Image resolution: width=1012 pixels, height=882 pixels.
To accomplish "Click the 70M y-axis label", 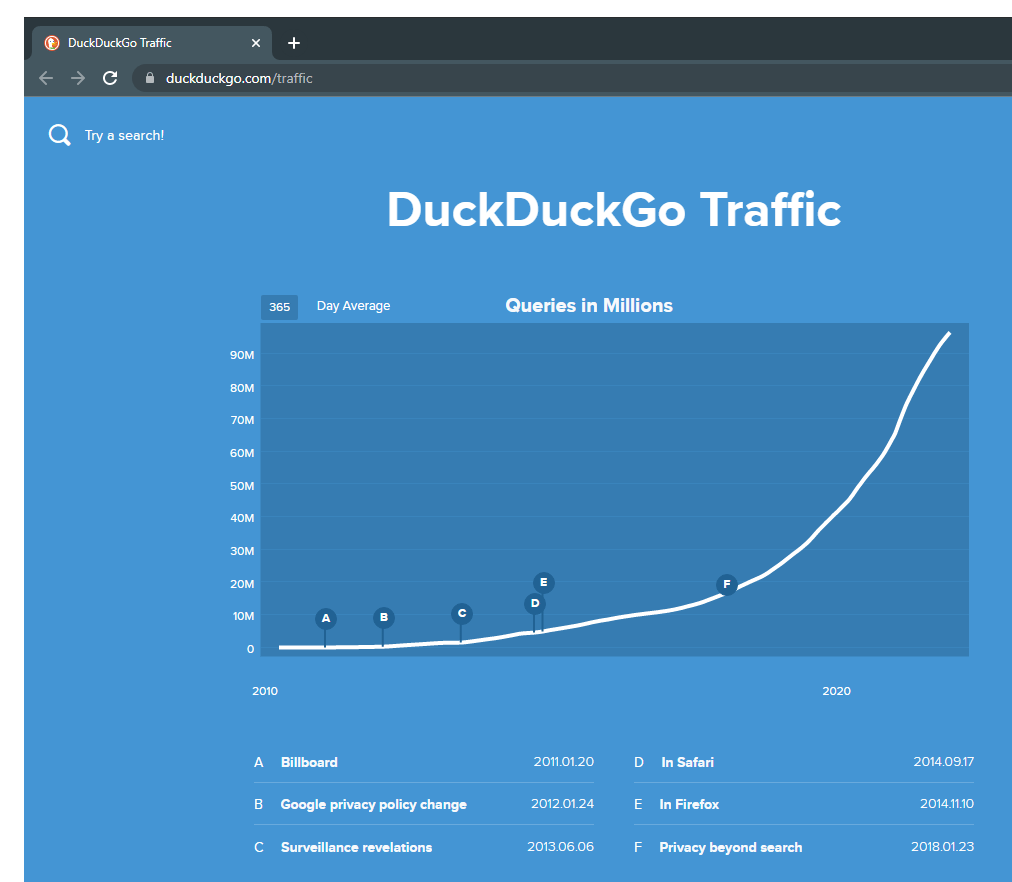I will [x=242, y=420].
